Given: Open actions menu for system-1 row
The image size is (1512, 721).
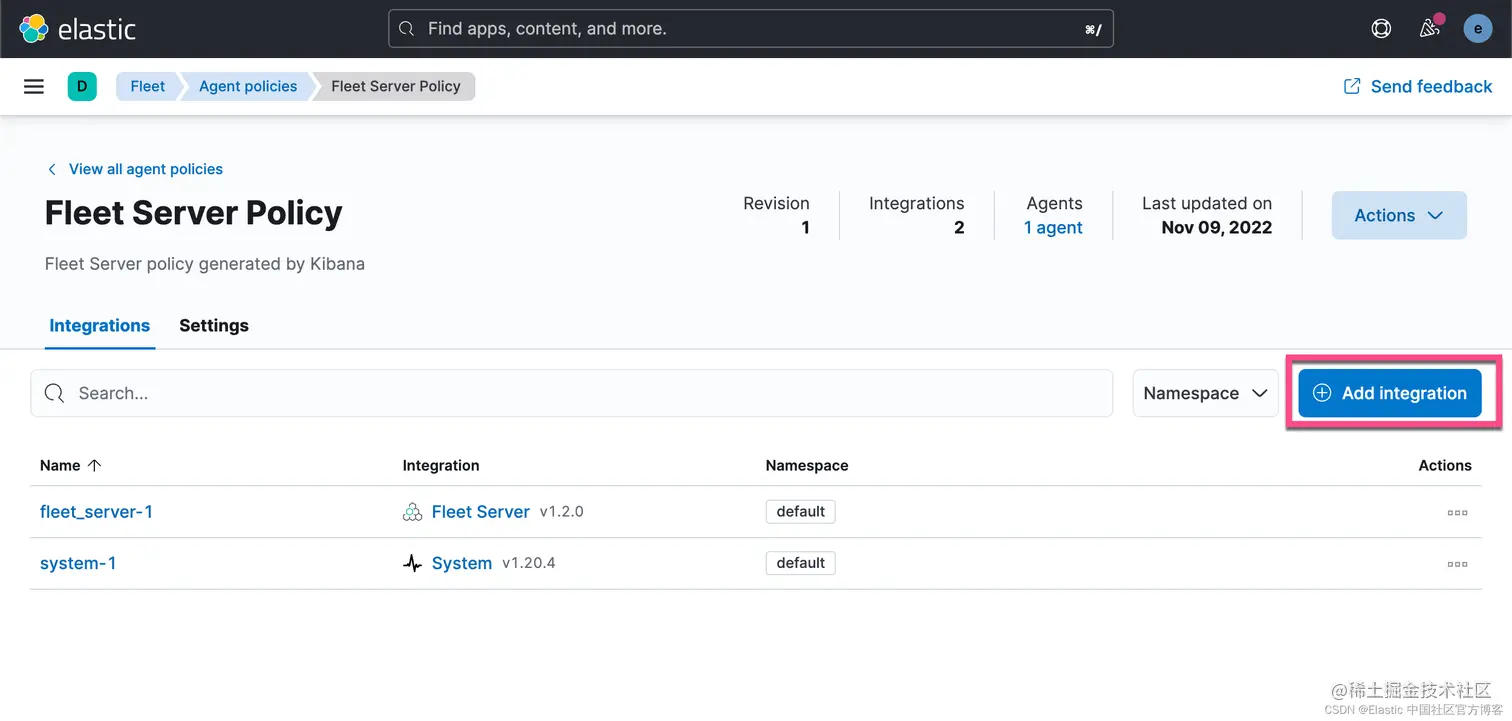Looking at the screenshot, I should [x=1457, y=564].
